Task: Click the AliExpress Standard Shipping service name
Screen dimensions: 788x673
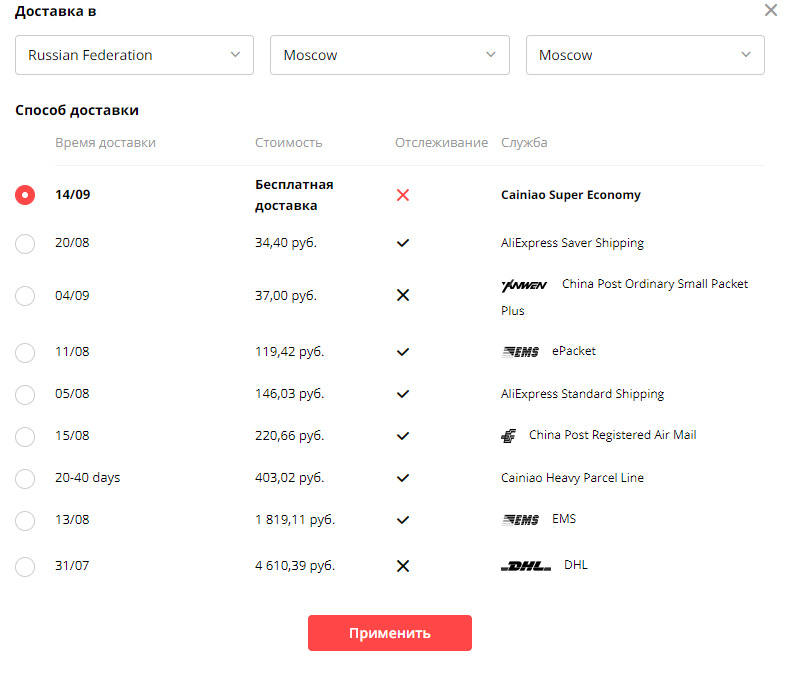Action: point(582,394)
